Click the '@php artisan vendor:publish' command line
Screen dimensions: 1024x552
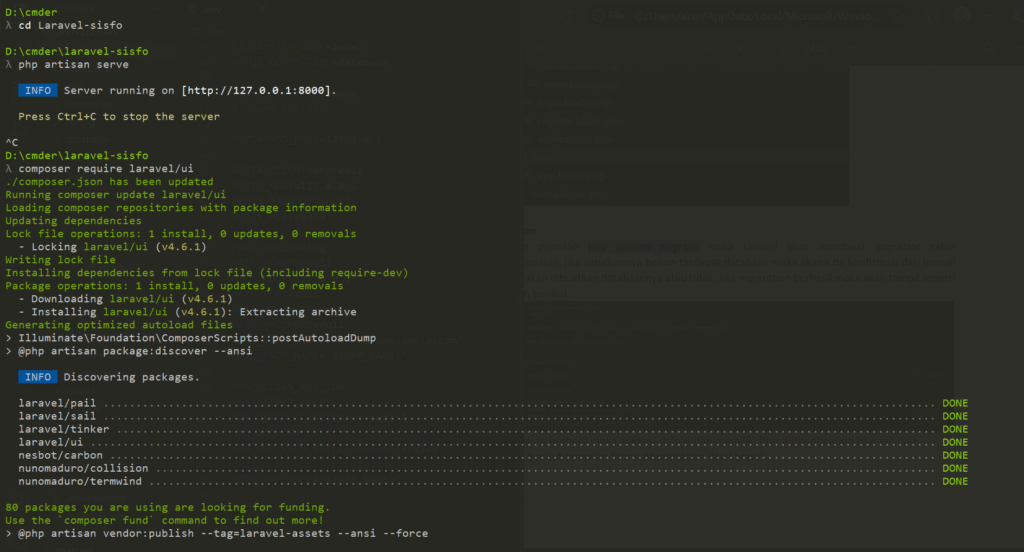pyautogui.click(x=222, y=533)
